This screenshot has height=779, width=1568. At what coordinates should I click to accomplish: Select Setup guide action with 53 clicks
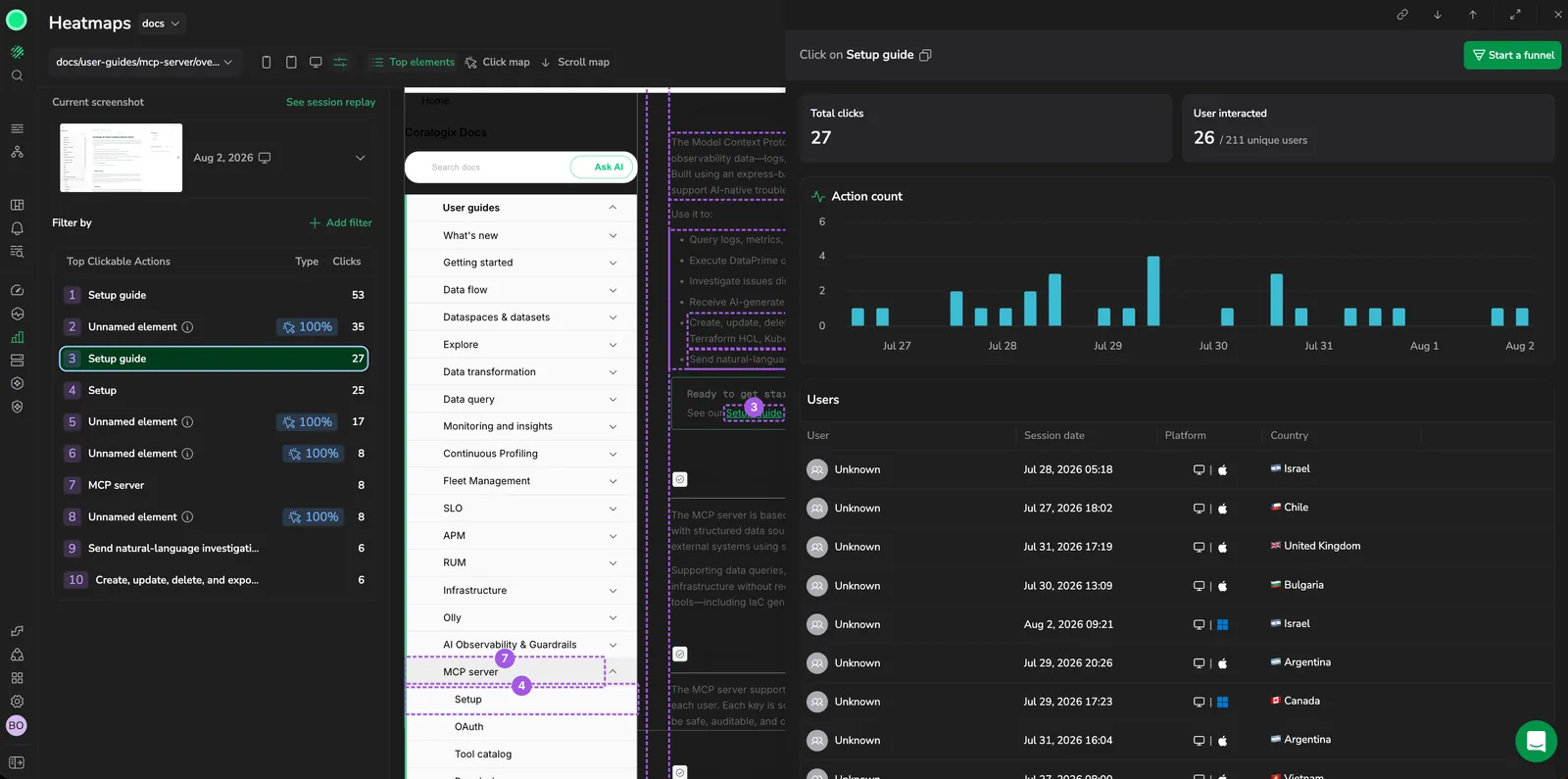point(214,295)
